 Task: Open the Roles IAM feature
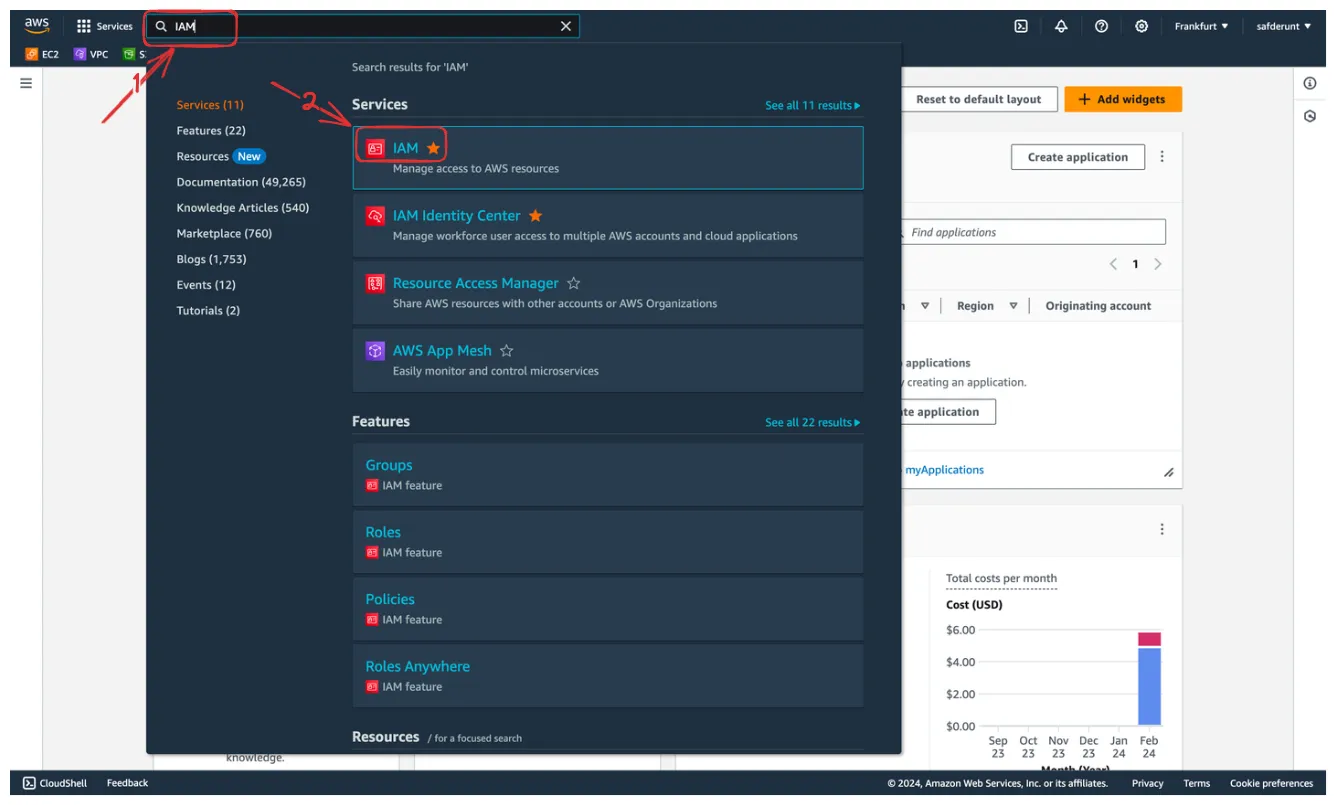608,542
